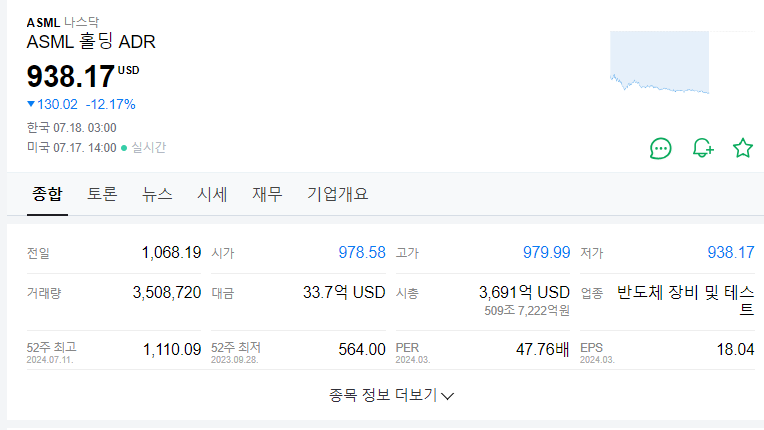Expand 종목 정보 더보기 section
This screenshot has width=764, height=430.
[391, 395]
